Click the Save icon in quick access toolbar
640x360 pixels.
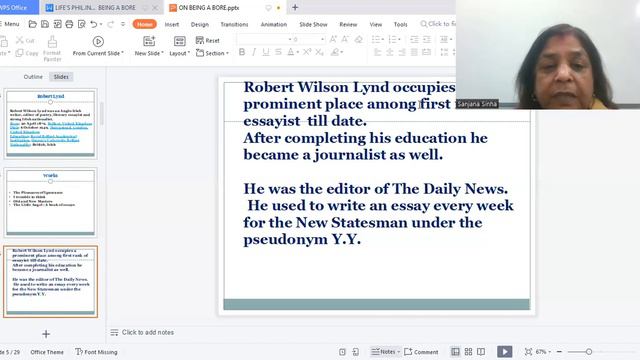(45, 24)
